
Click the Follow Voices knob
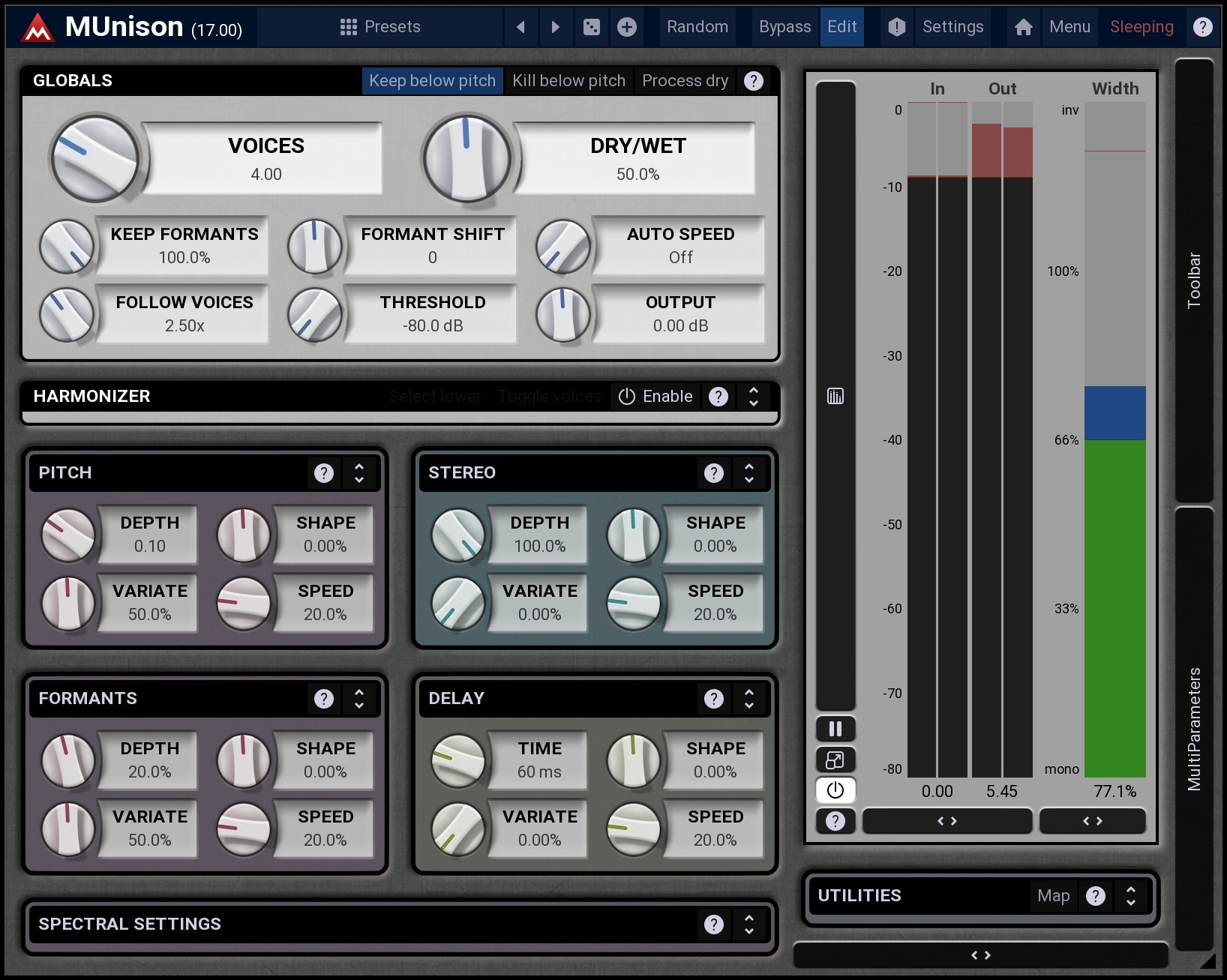(x=67, y=314)
